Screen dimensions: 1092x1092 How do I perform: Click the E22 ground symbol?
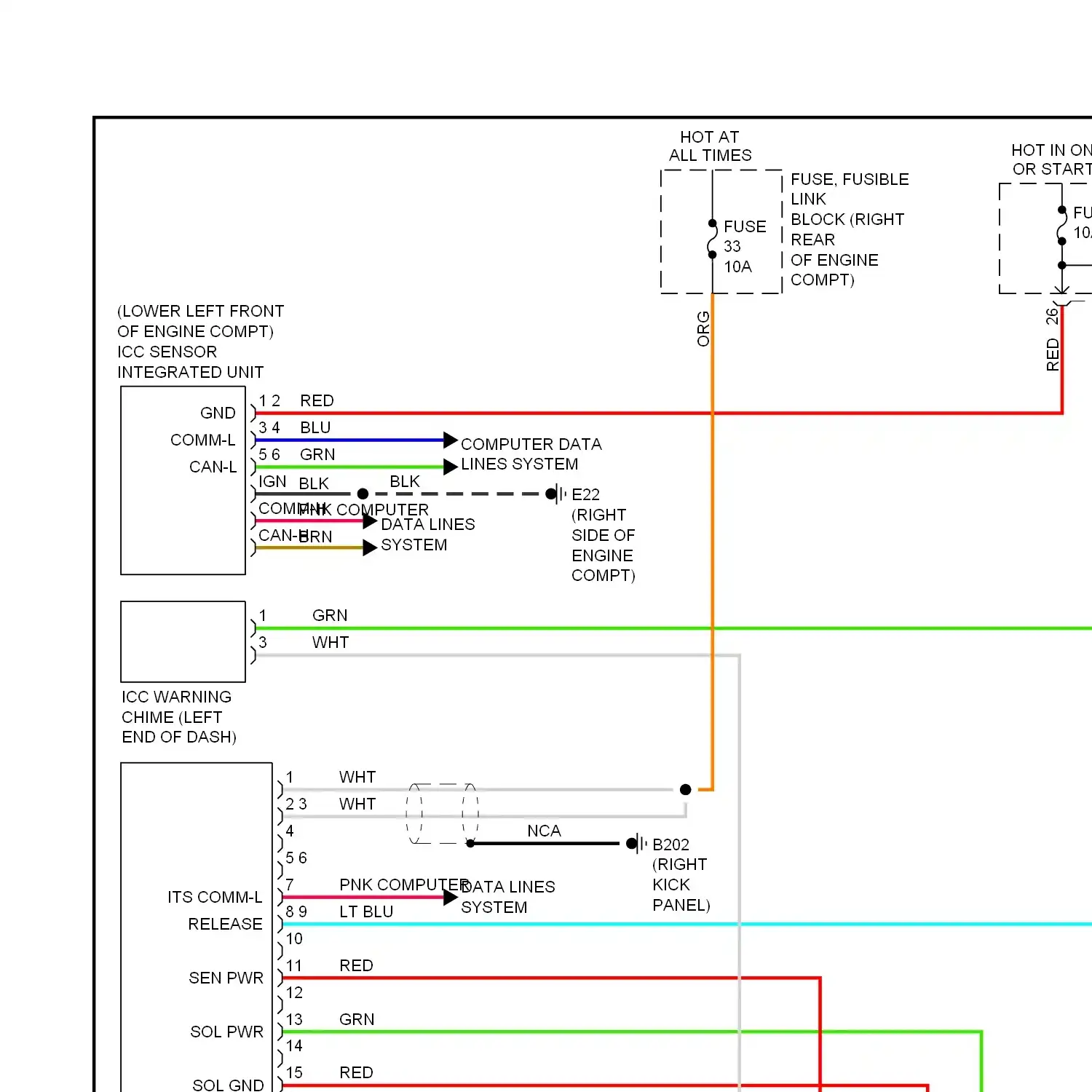click(556, 494)
